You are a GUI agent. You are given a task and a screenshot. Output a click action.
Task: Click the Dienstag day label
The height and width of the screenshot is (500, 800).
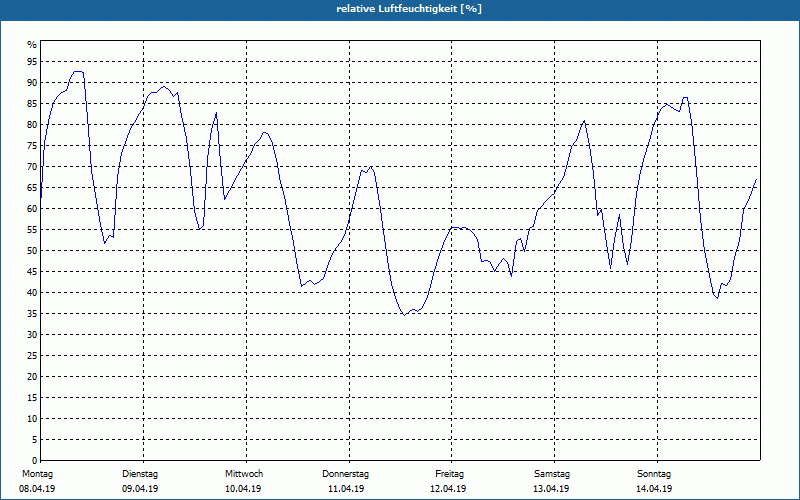[x=140, y=474]
